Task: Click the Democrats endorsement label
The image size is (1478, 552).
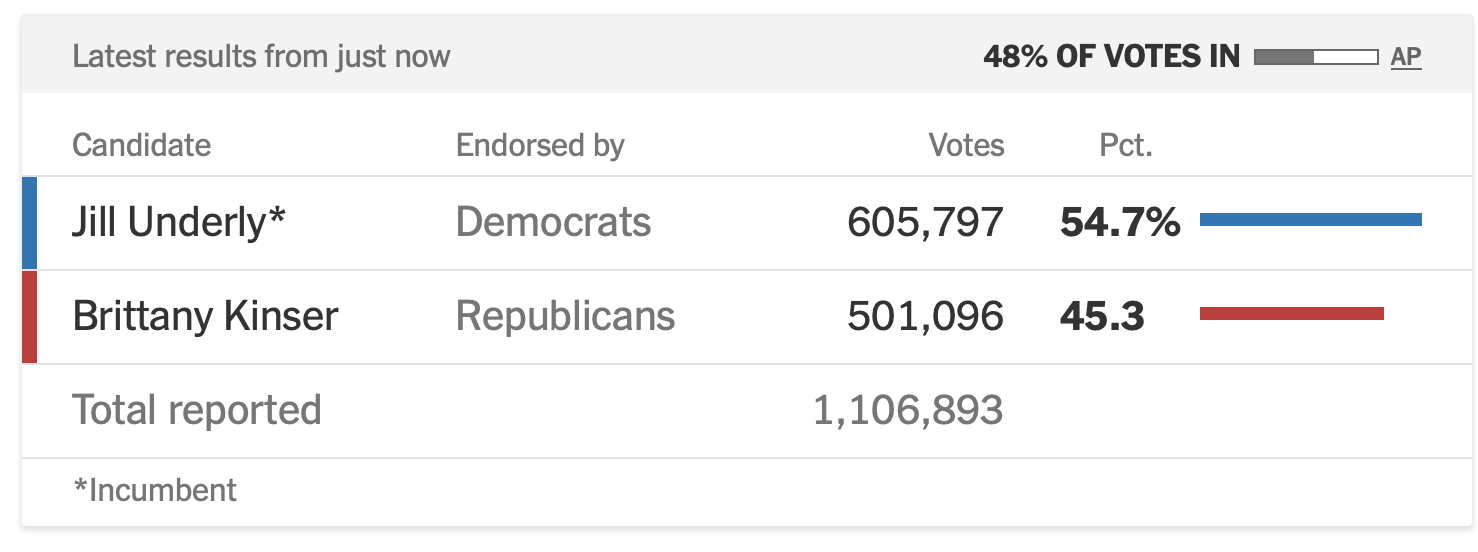Action: [553, 222]
